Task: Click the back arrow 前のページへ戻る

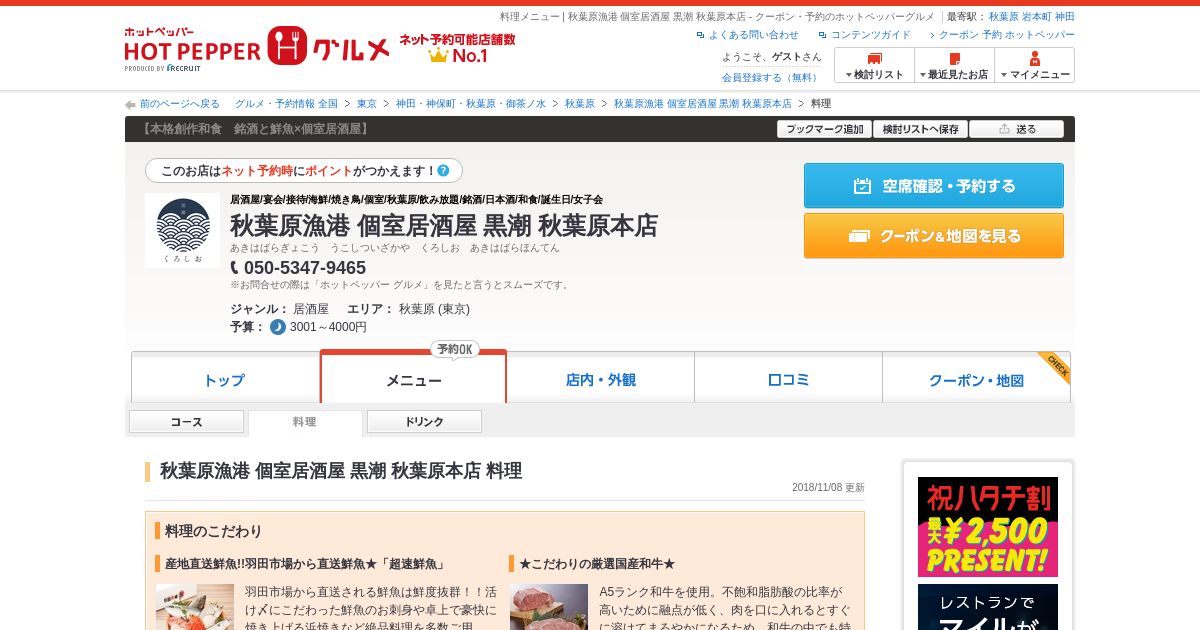Action: coord(172,104)
